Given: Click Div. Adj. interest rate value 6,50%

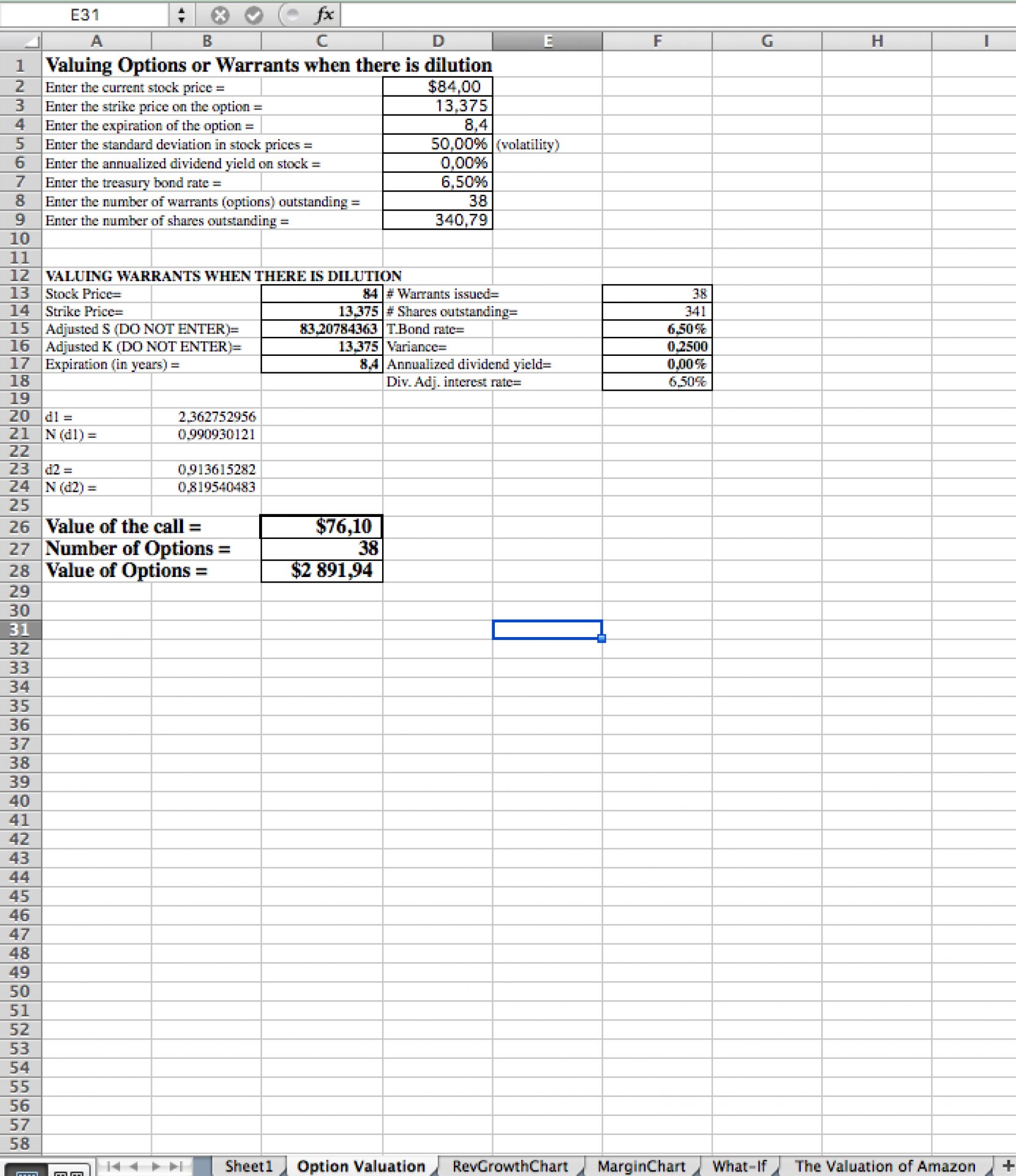Looking at the screenshot, I should coord(657,382).
